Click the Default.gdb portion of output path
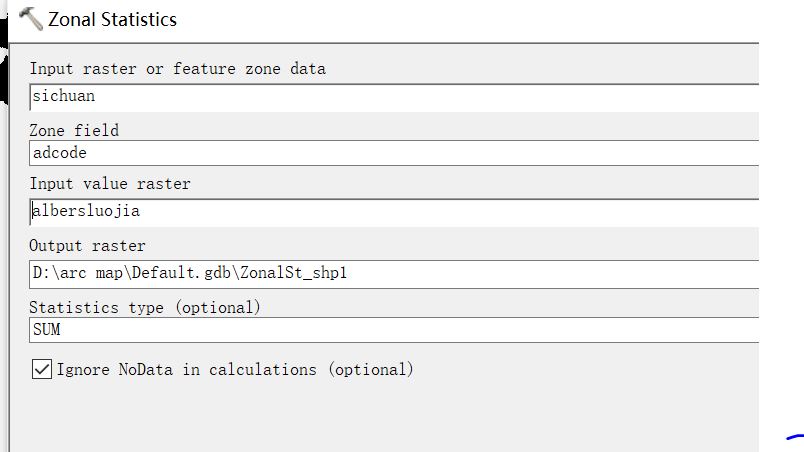804x452 pixels. (x=181, y=273)
